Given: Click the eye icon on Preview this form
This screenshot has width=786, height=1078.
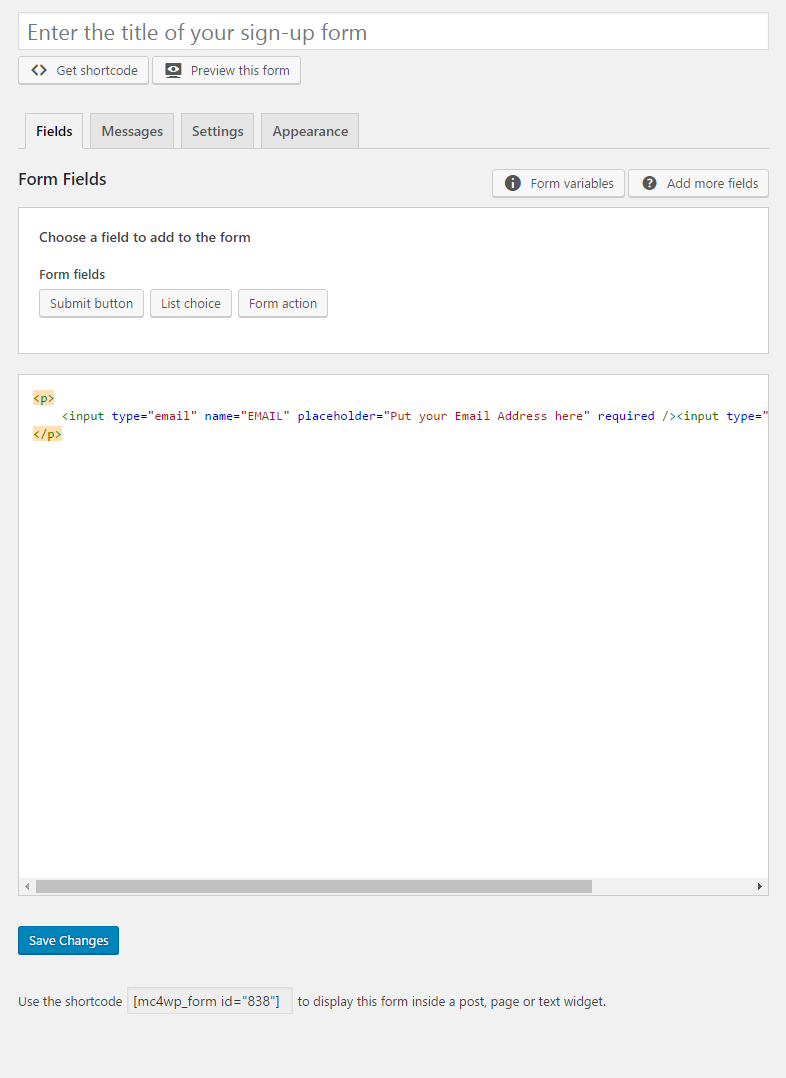Looking at the screenshot, I should tap(173, 70).
